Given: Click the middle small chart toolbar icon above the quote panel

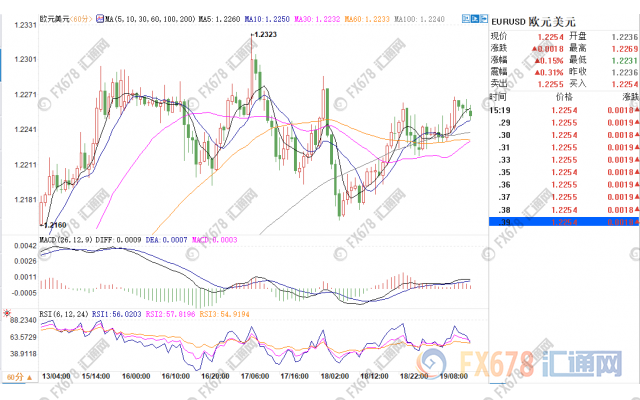Looking at the screenshot, I should (476, 19).
